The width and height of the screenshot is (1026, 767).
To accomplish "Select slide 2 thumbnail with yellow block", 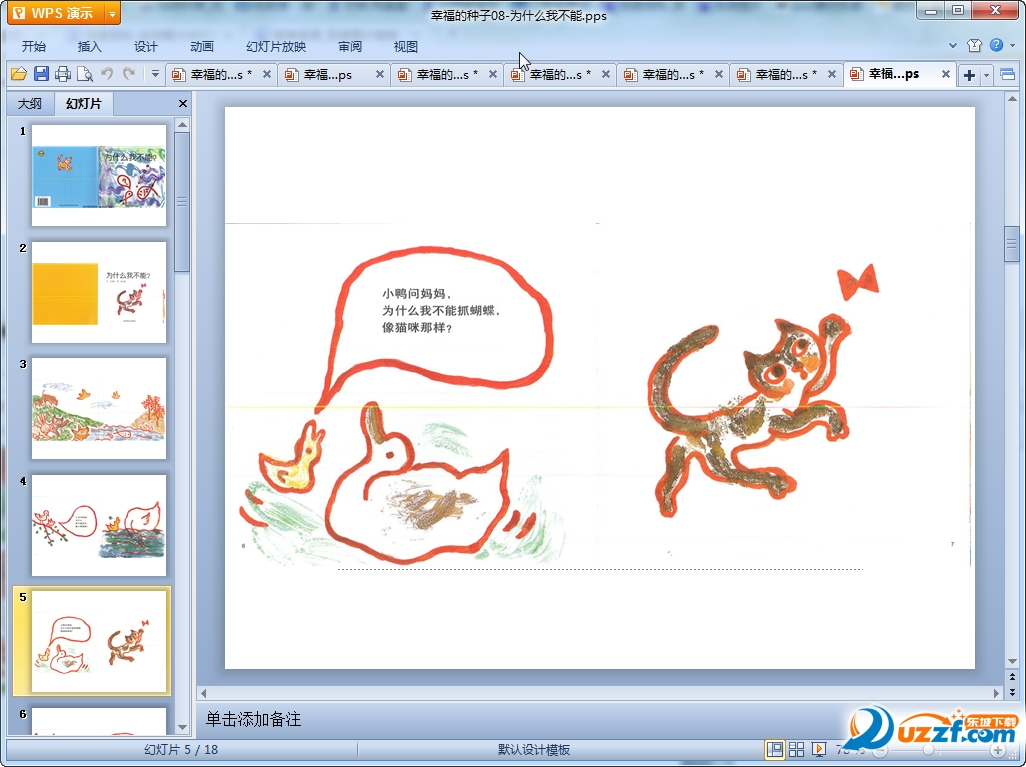I will click(99, 293).
